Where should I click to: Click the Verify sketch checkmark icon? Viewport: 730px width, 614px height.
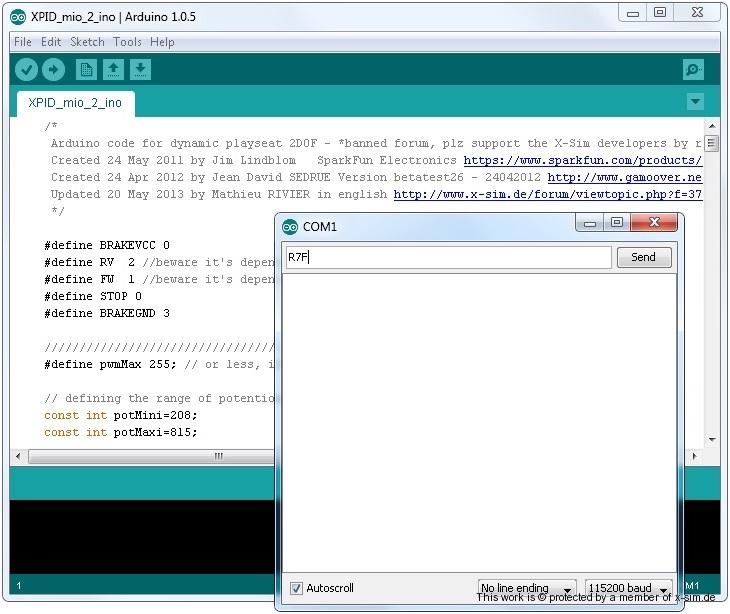tap(26, 70)
